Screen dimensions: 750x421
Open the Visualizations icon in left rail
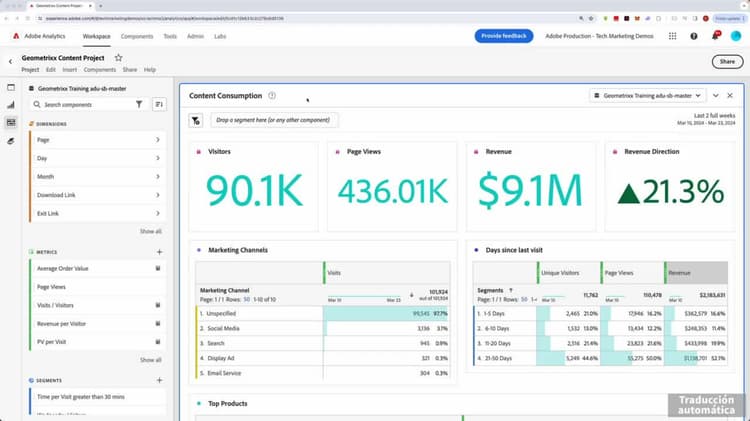tap(11, 105)
